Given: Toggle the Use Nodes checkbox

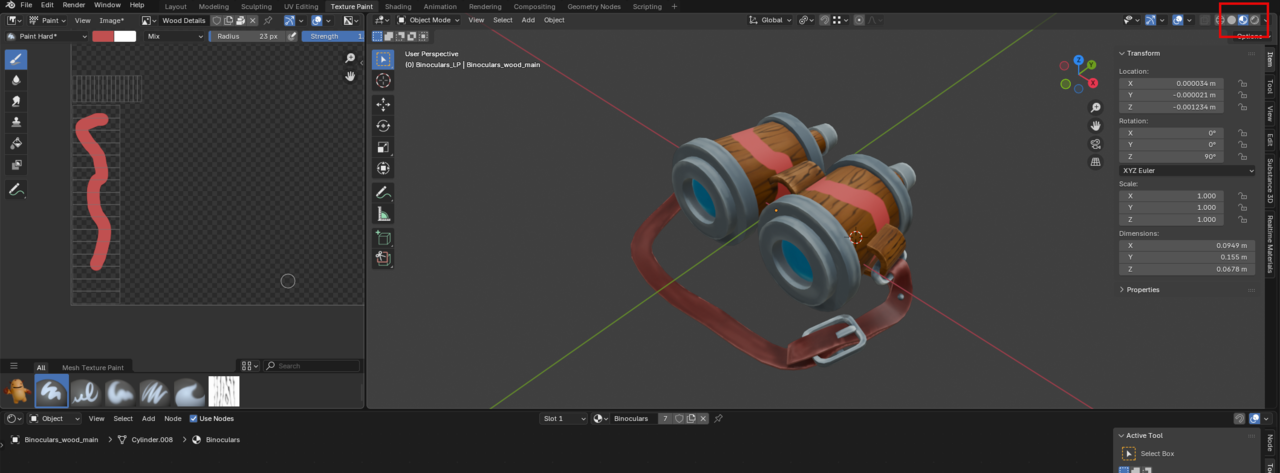Looking at the screenshot, I should click(x=194, y=419).
